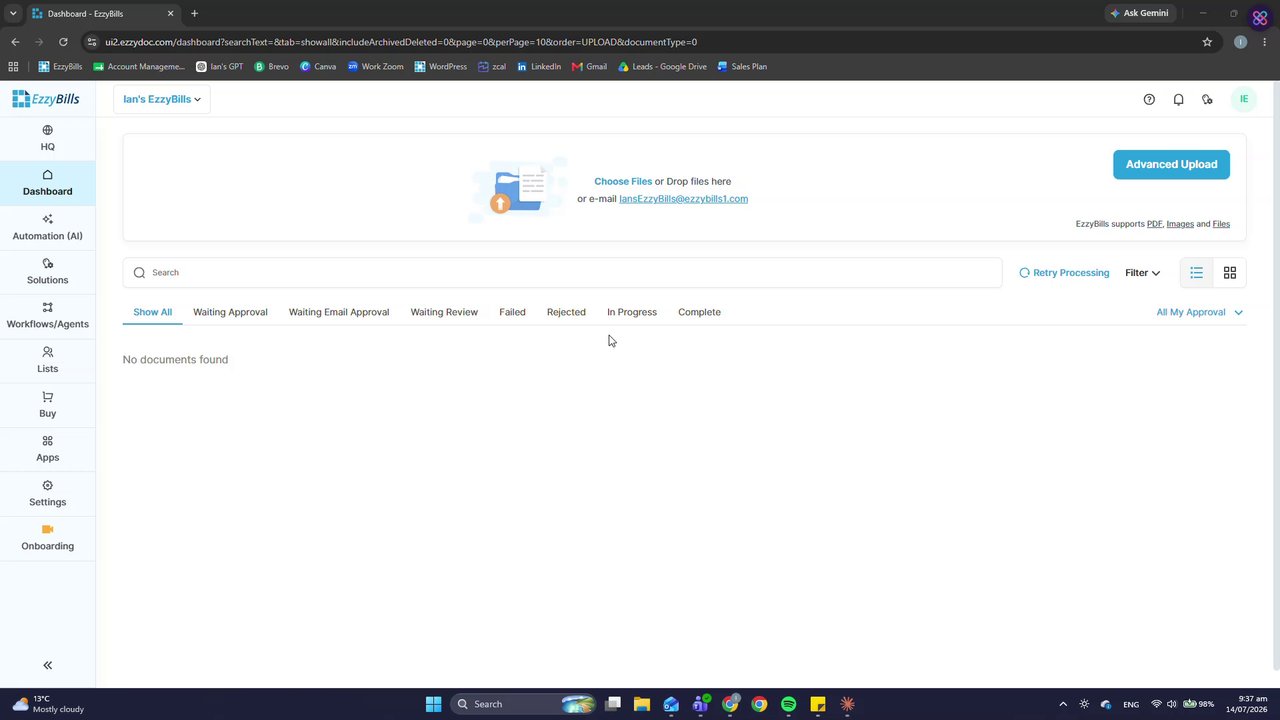This screenshot has height=720, width=1280.
Task: Open the Gmail bookmark
Action: click(x=589, y=66)
